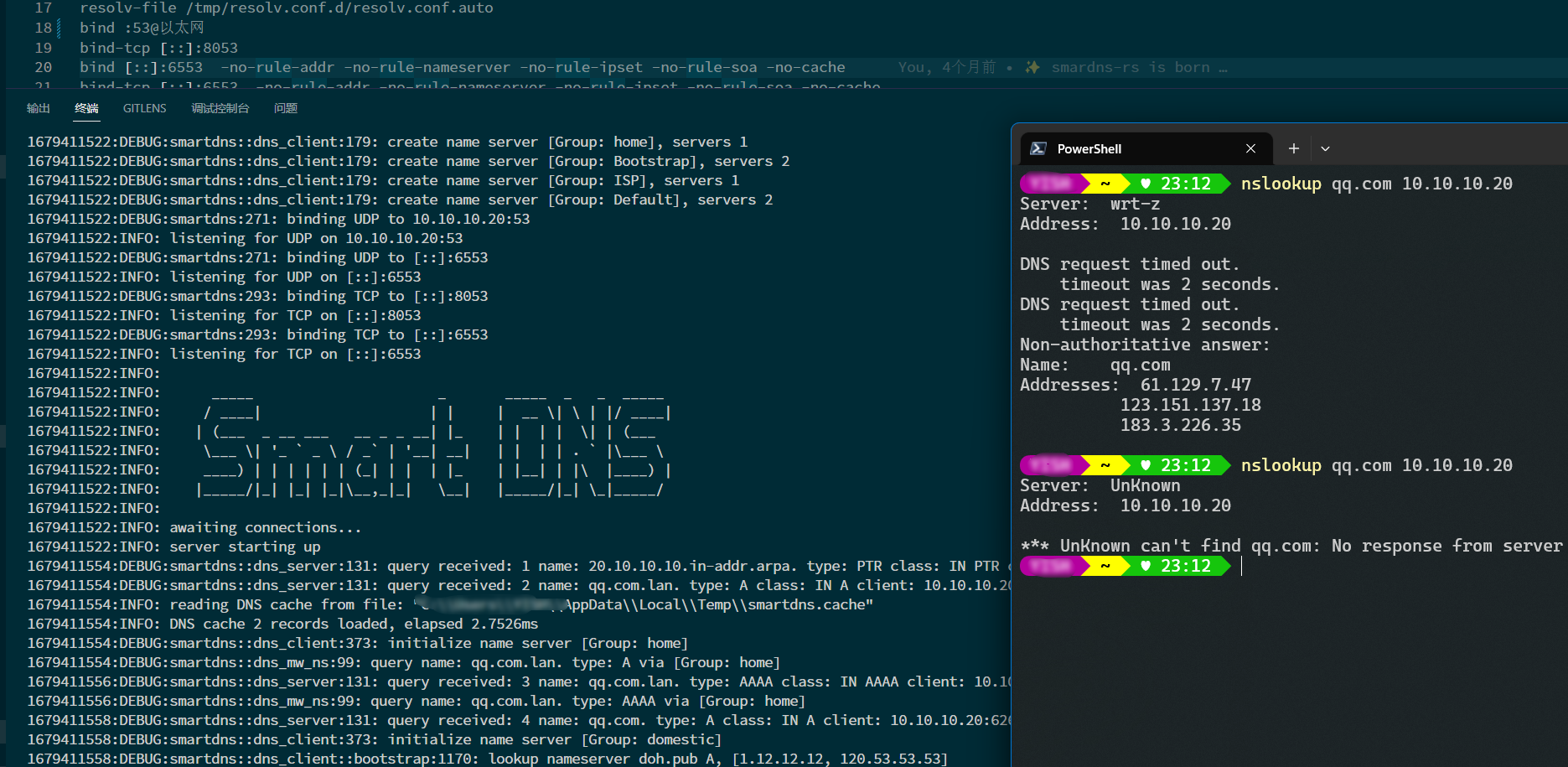Click line number 18 in the editor gutter
Screen dimensions: 1568x767
coord(44,28)
